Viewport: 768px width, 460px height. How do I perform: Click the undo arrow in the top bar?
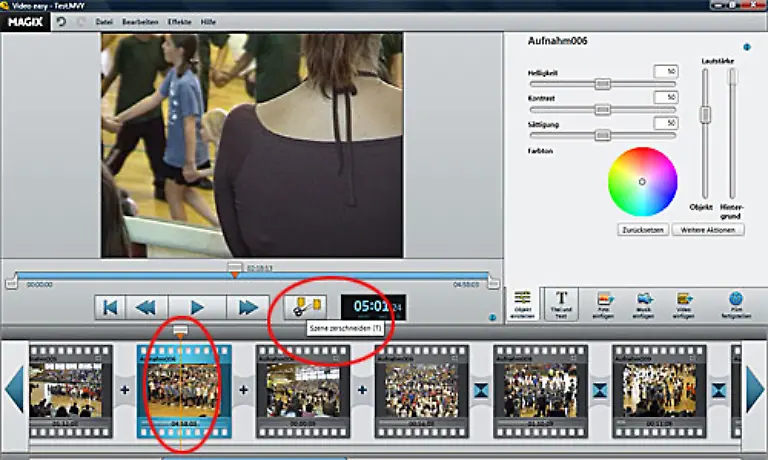pyautogui.click(x=62, y=21)
